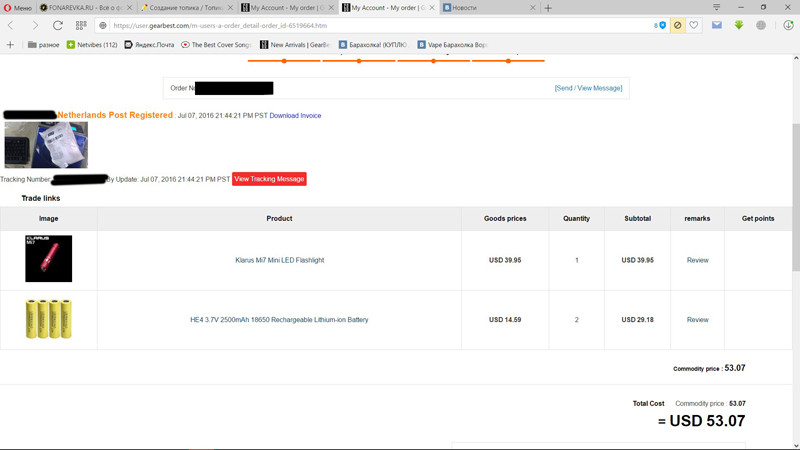Click the site info globe icon in address bar
Screen dimensions: 800x450
103,26
